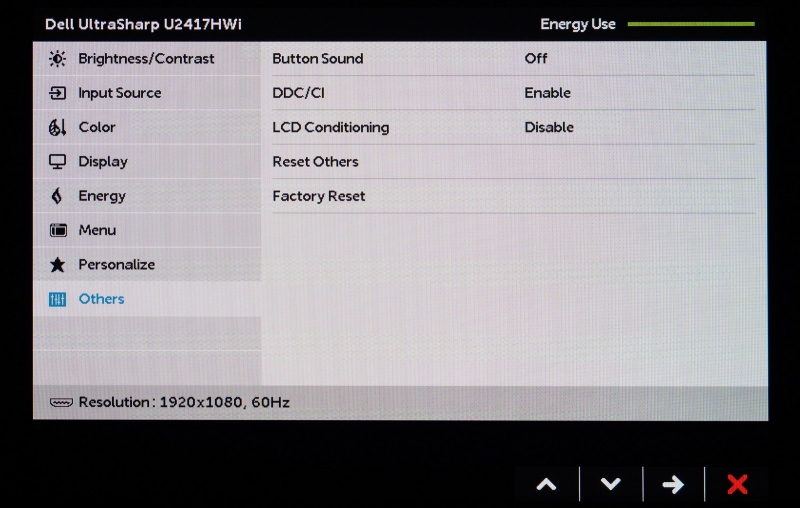Click the Brightness/Contrast sun icon
This screenshot has width=800, height=508.
tap(57, 59)
